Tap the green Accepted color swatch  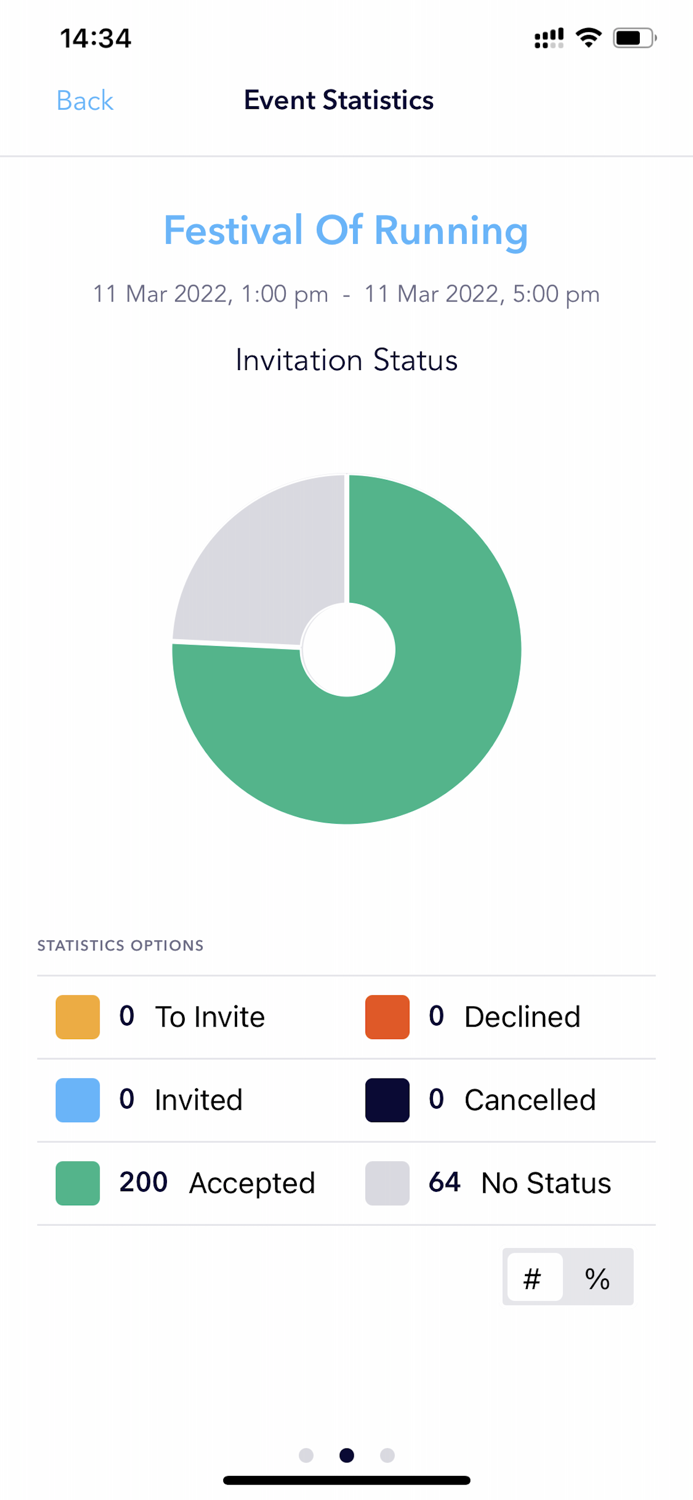pos(78,1183)
